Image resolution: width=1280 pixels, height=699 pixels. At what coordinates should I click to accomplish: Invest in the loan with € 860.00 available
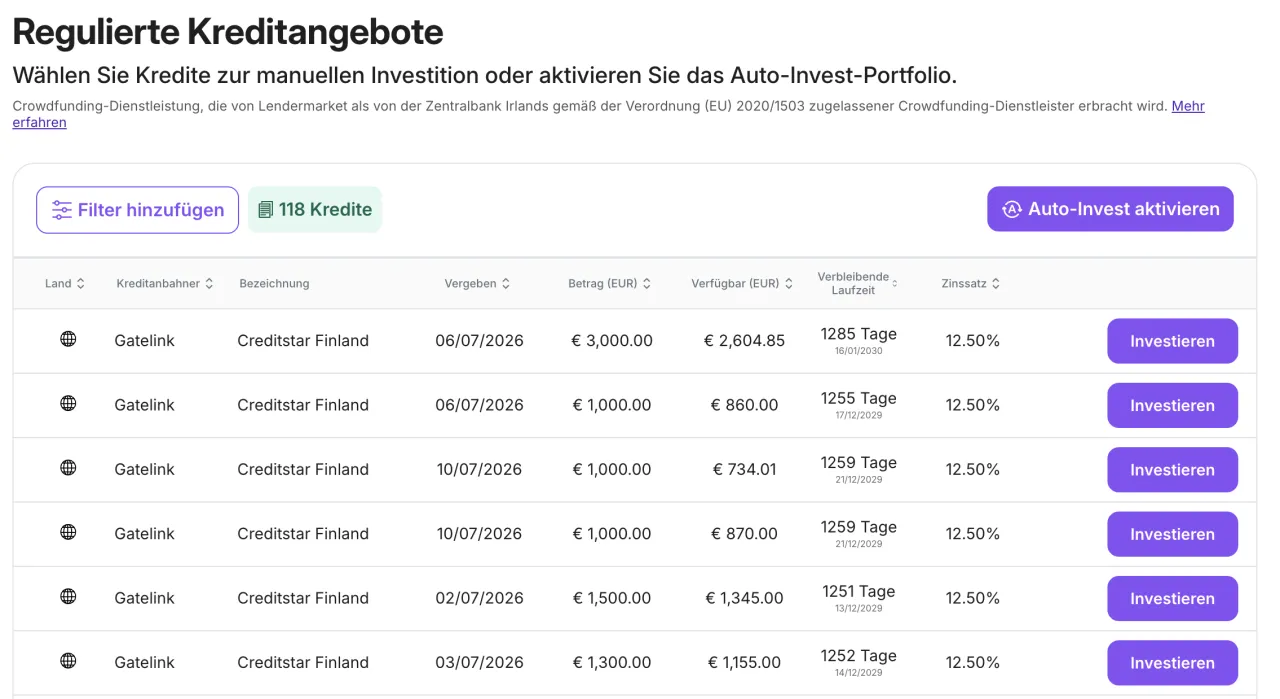[x=1172, y=405]
